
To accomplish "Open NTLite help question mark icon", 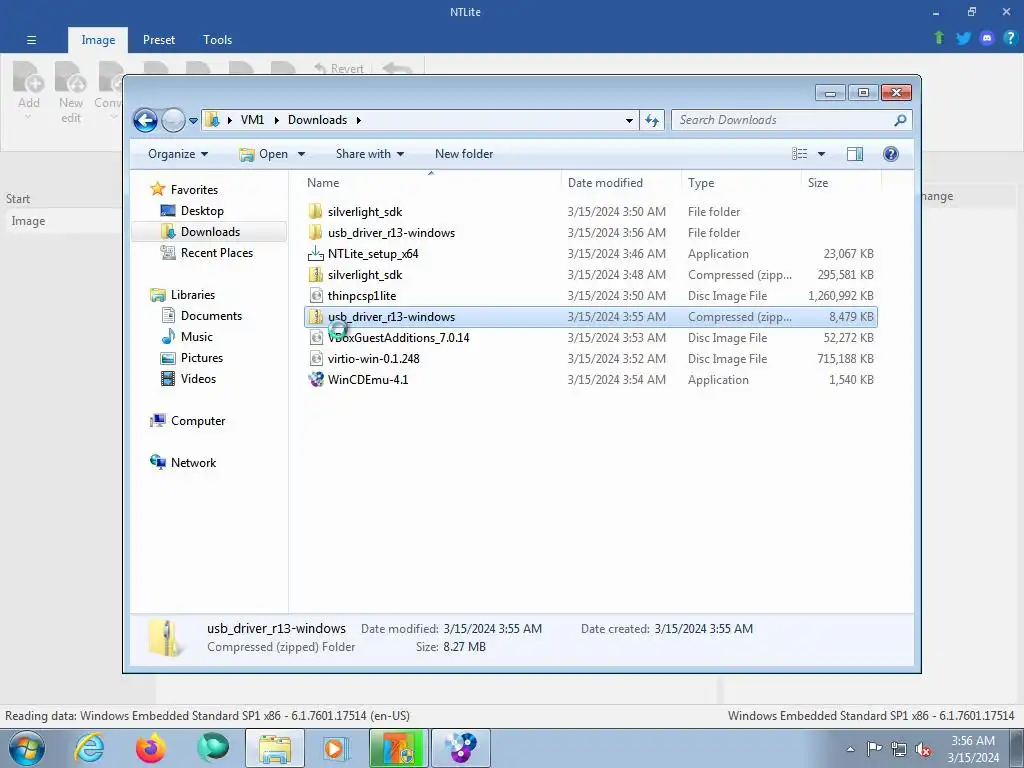I will (1010, 38).
